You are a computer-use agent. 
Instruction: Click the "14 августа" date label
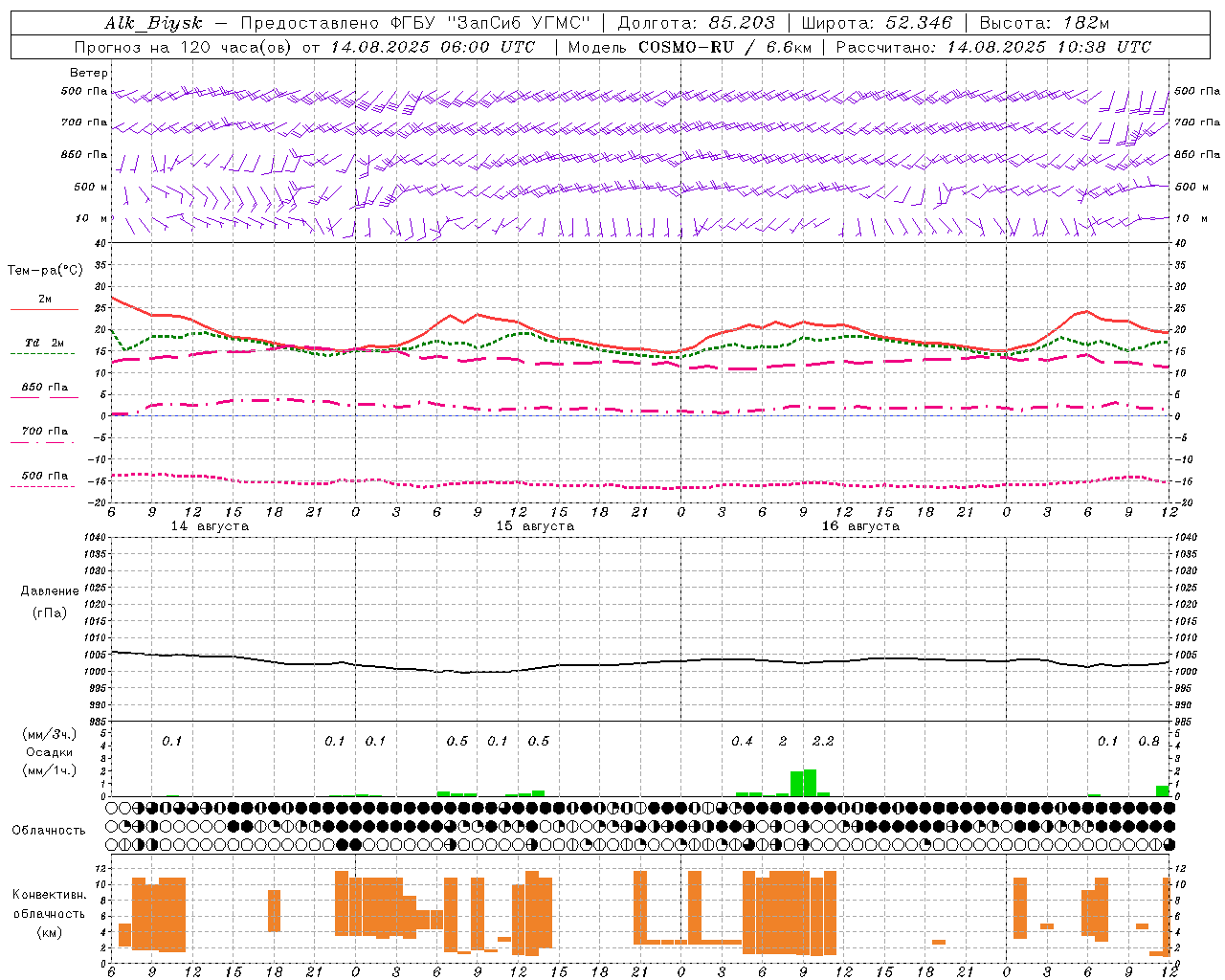pos(210,526)
